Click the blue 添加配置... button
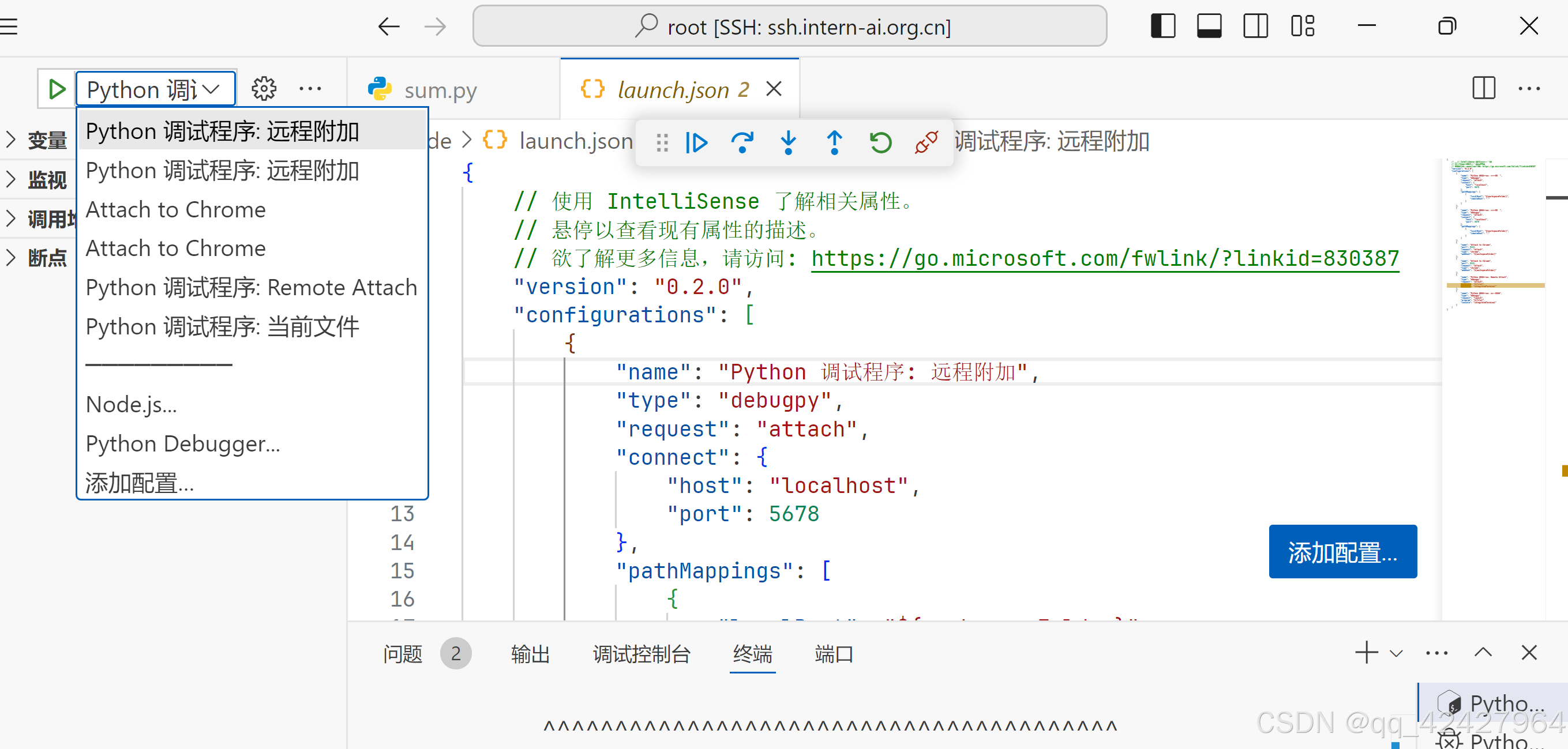The image size is (1568, 749). [x=1342, y=552]
